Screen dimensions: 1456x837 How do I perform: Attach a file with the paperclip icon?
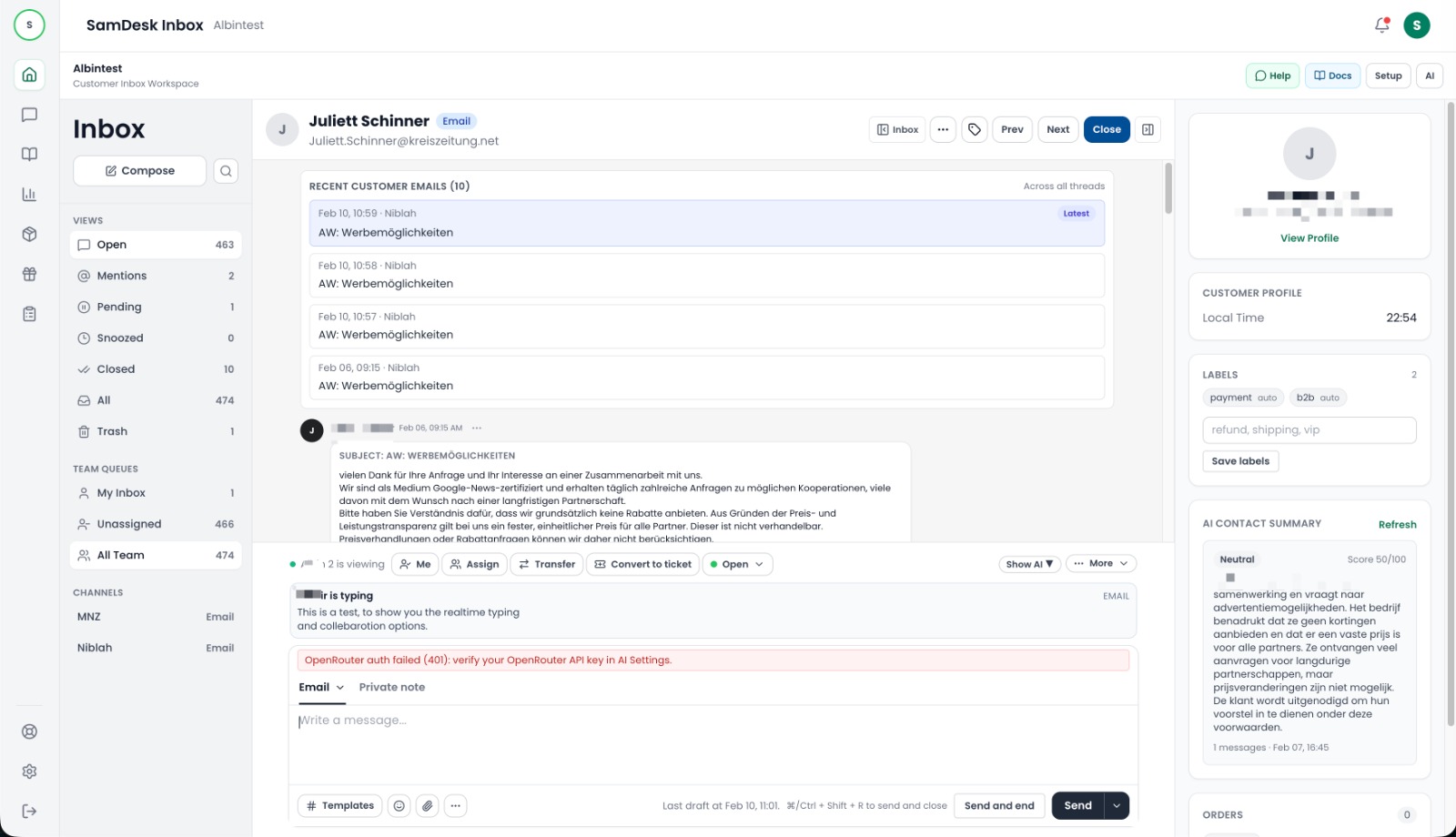tap(427, 805)
